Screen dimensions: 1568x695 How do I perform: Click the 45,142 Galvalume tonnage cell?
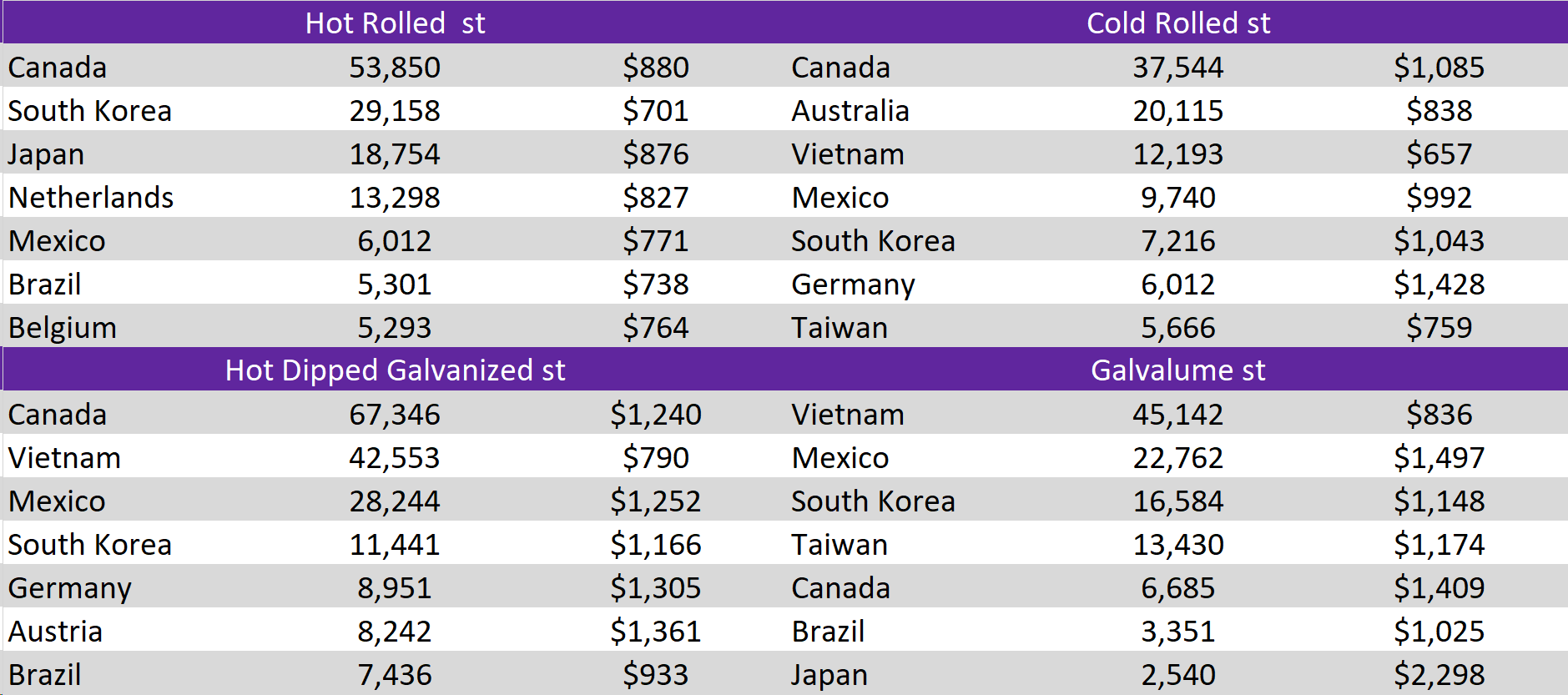tap(1177, 414)
